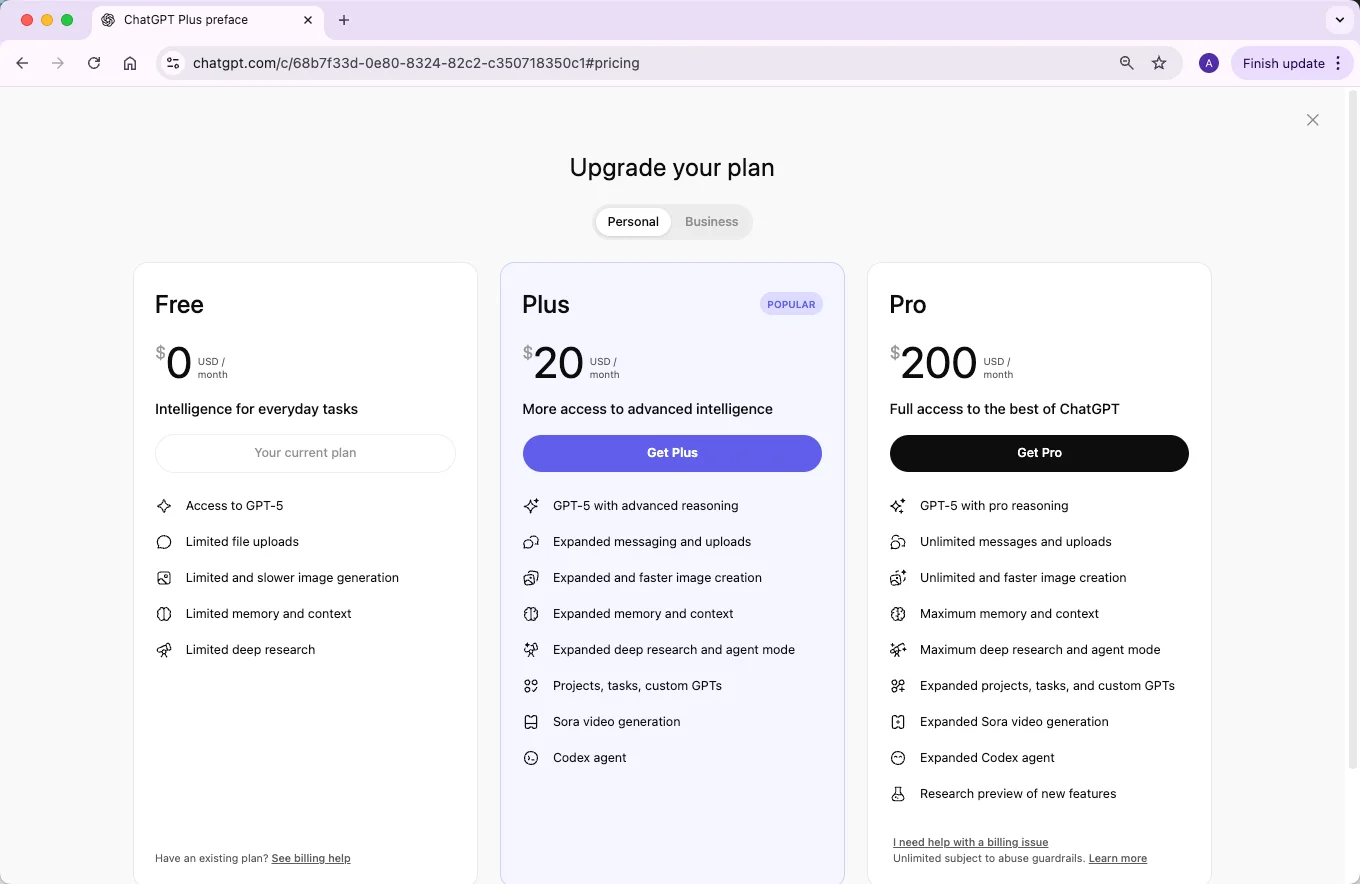Click the page vertical scrollbar
This screenshot has width=1360, height=884.
tap(1353, 430)
